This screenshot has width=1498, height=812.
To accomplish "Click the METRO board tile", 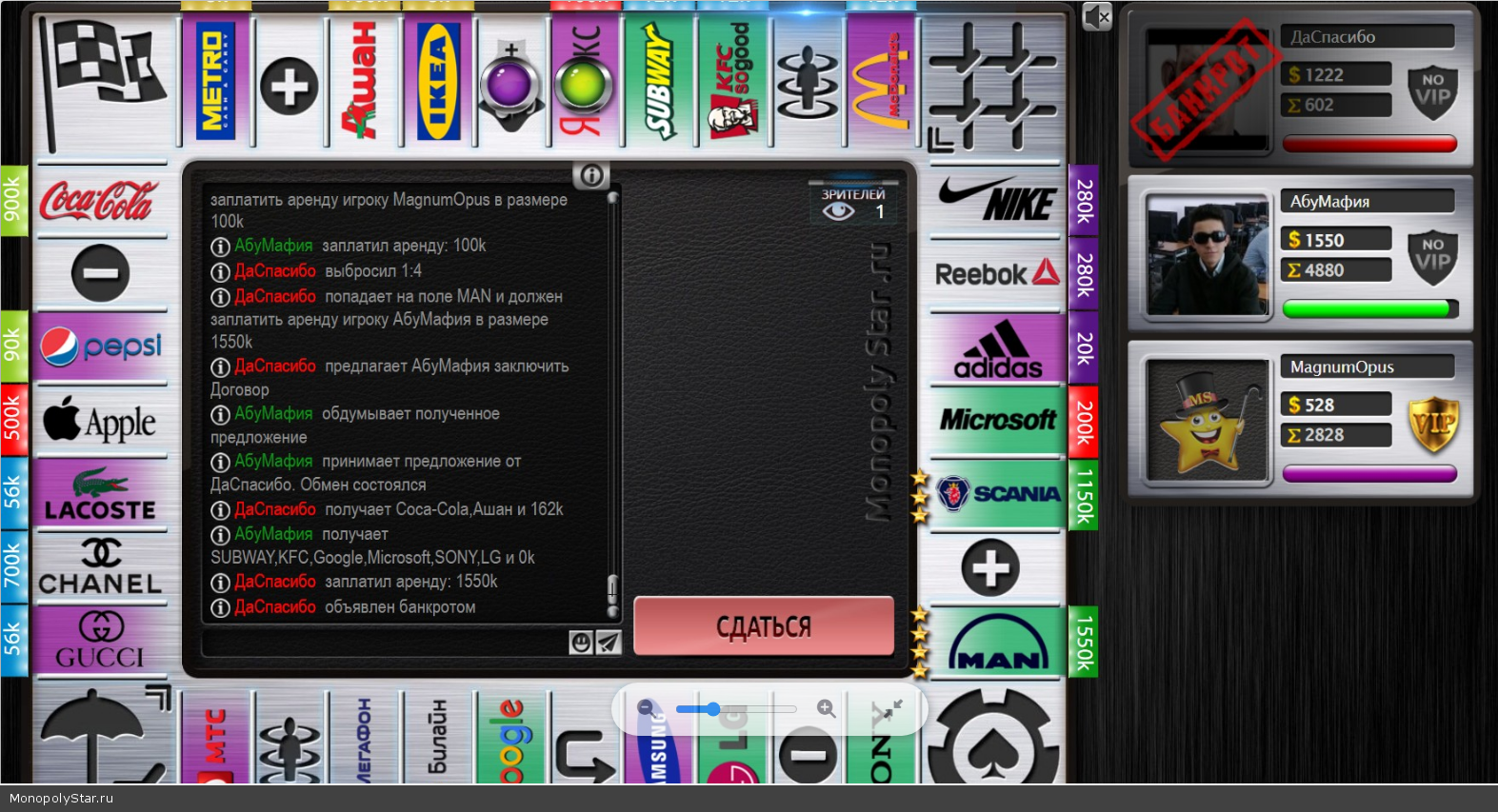I will pyautogui.click(x=215, y=80).
